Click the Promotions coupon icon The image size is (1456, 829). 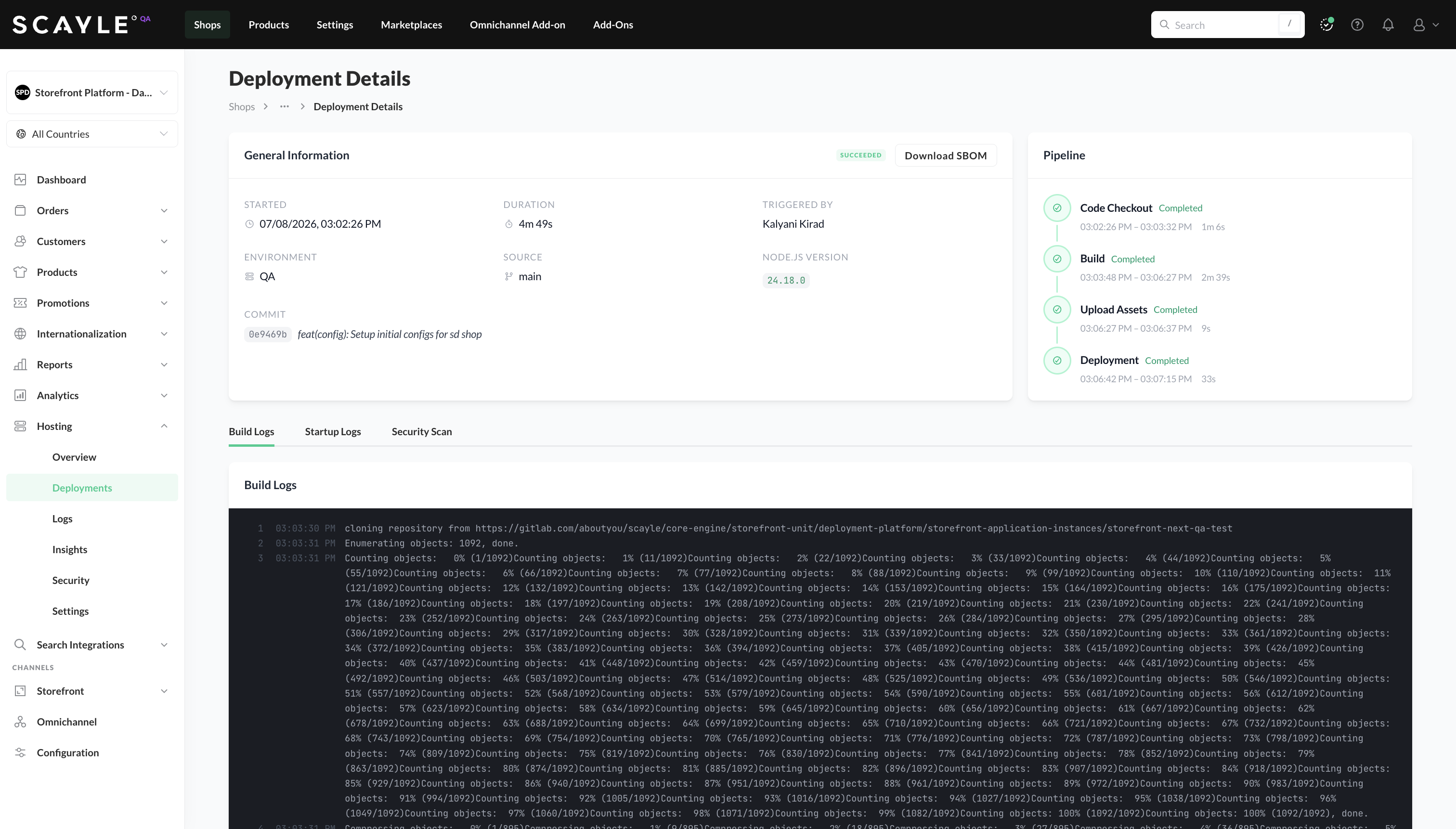(21, 302)
